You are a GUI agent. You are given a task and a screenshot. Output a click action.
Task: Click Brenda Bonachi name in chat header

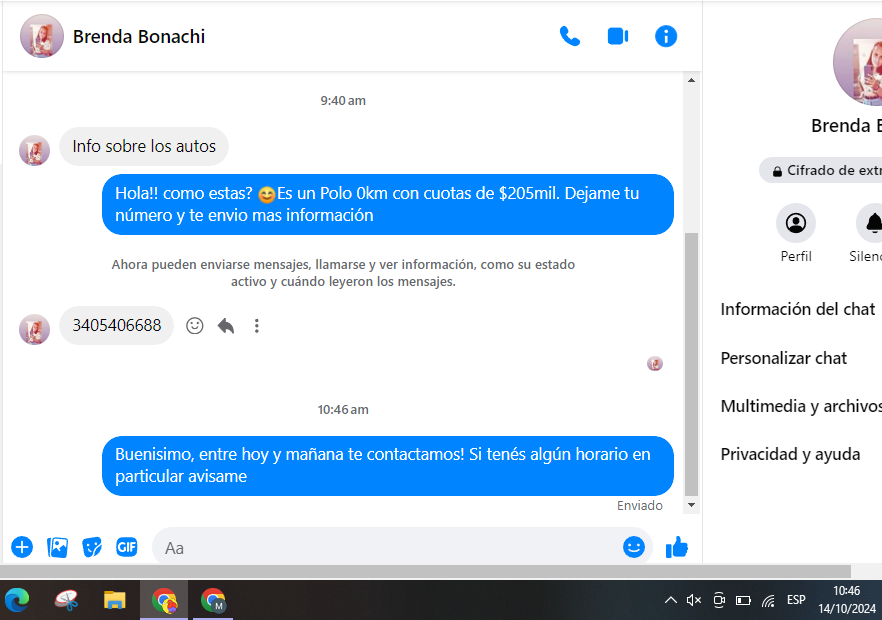139,37
